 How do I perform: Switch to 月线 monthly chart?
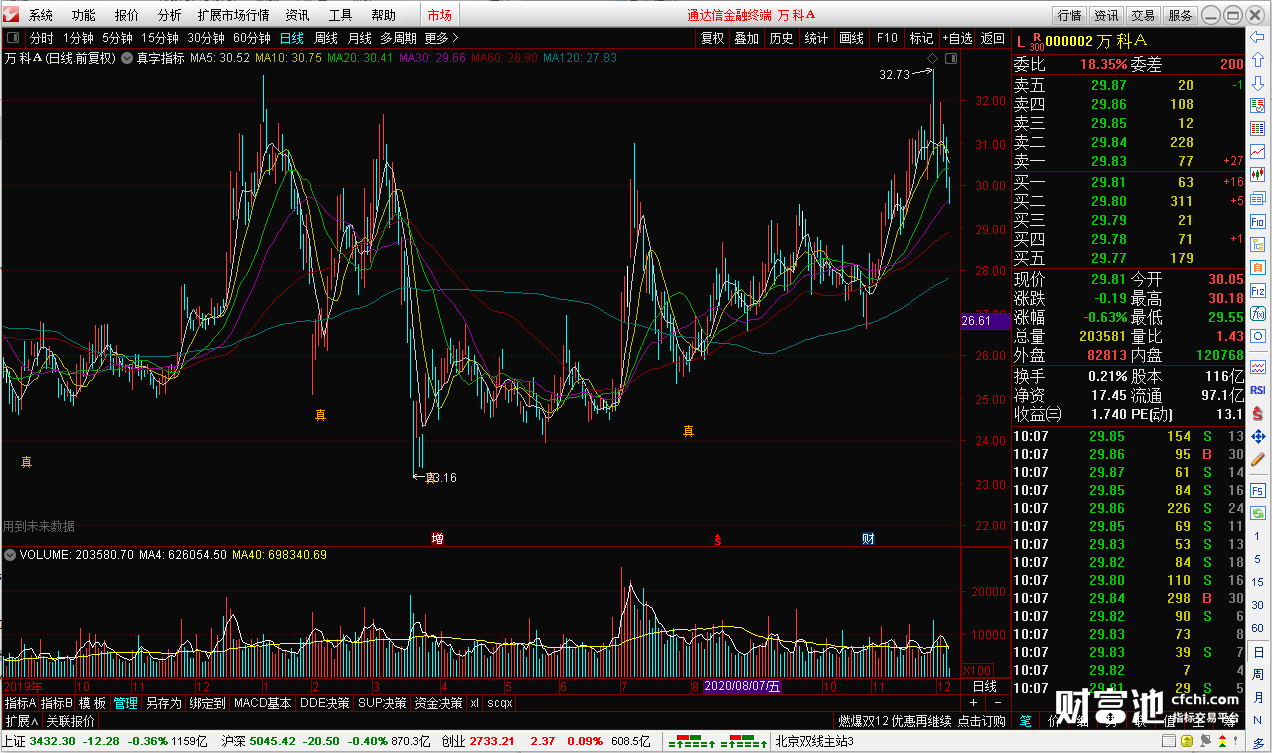click(359, 38)
